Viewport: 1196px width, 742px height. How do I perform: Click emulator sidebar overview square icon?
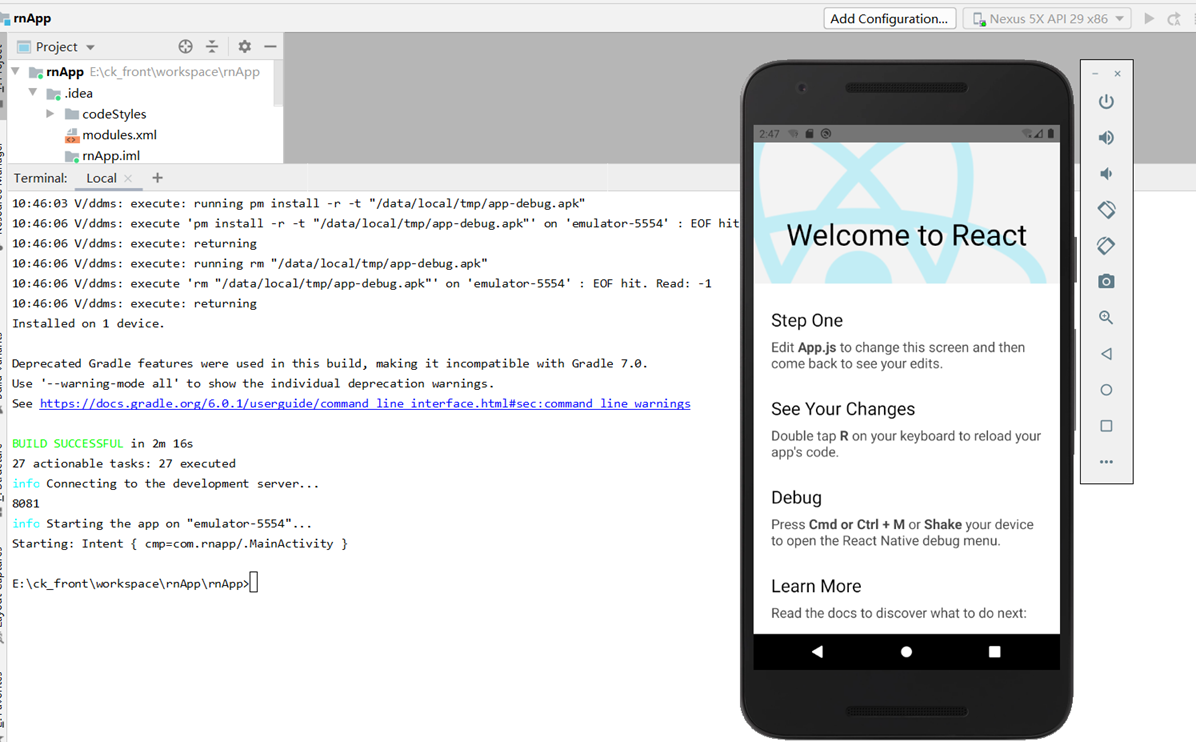pos(1106,426)
